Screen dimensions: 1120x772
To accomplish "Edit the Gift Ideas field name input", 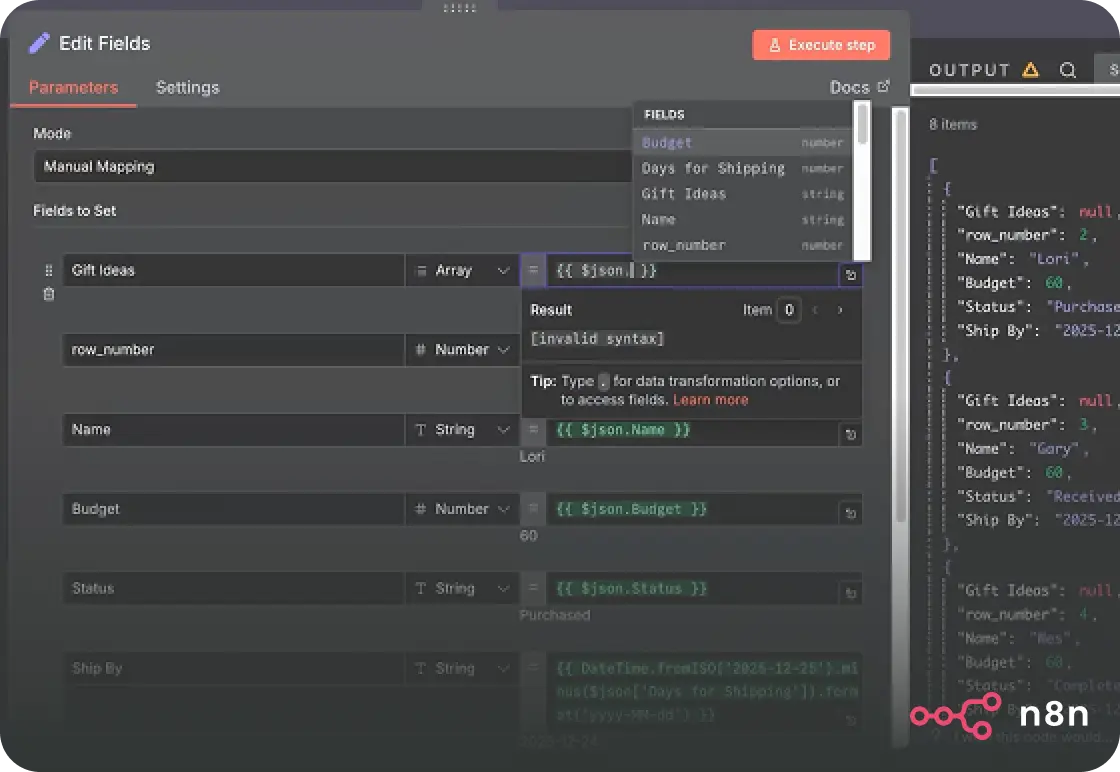I will pos(233,270).
